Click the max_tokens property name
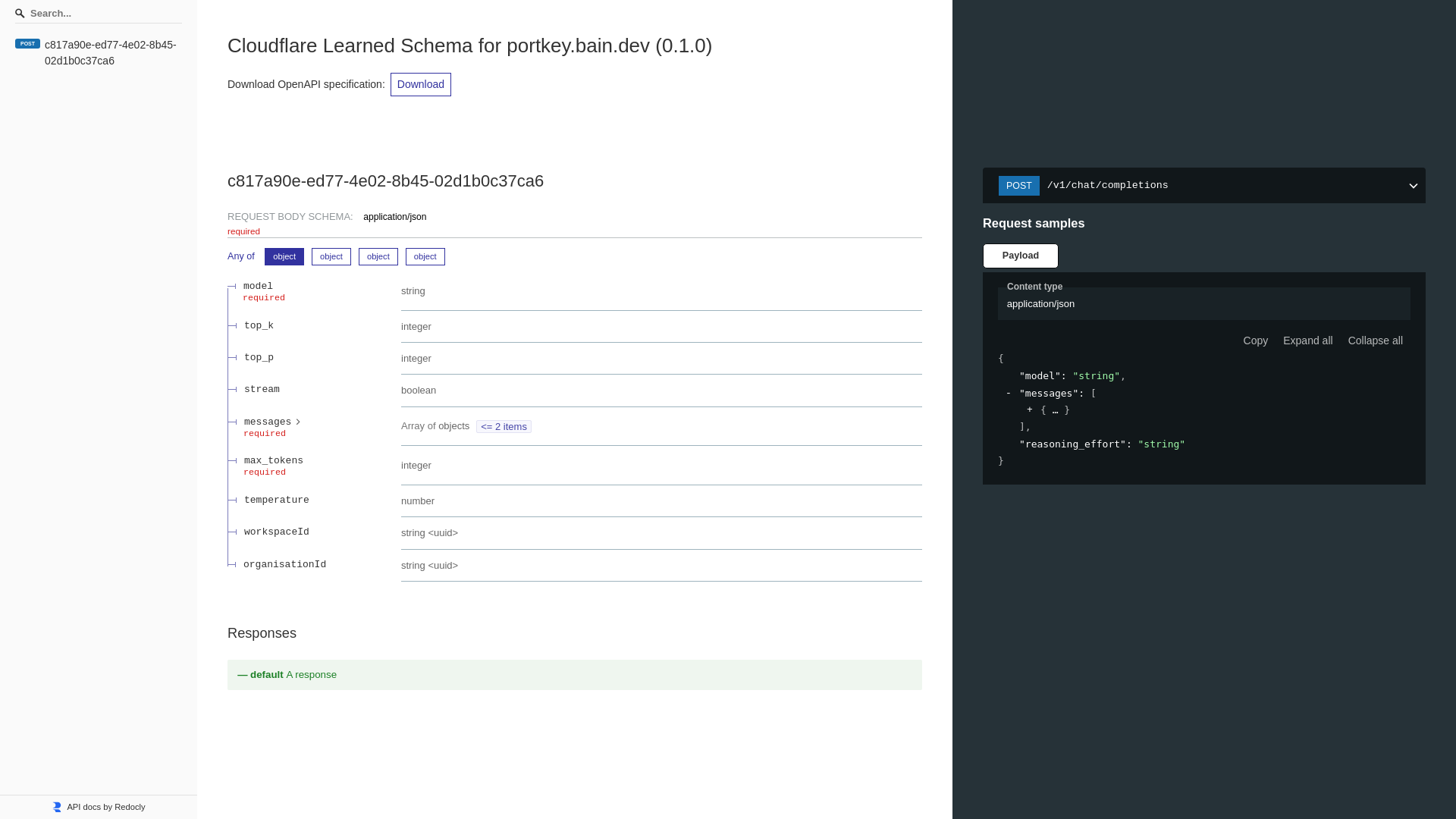Viewport: 1456px width, 819px height. 274,461
